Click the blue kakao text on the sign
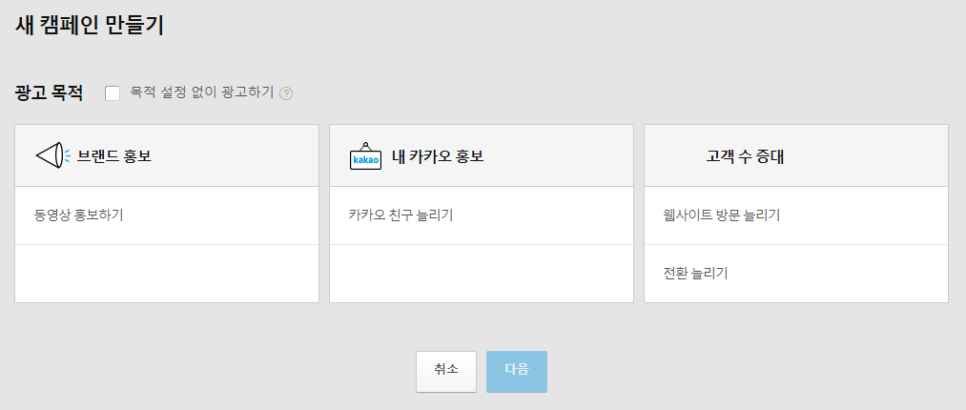Image resolution: width=966 pixels, height=410 pixels. click(366, 161)
